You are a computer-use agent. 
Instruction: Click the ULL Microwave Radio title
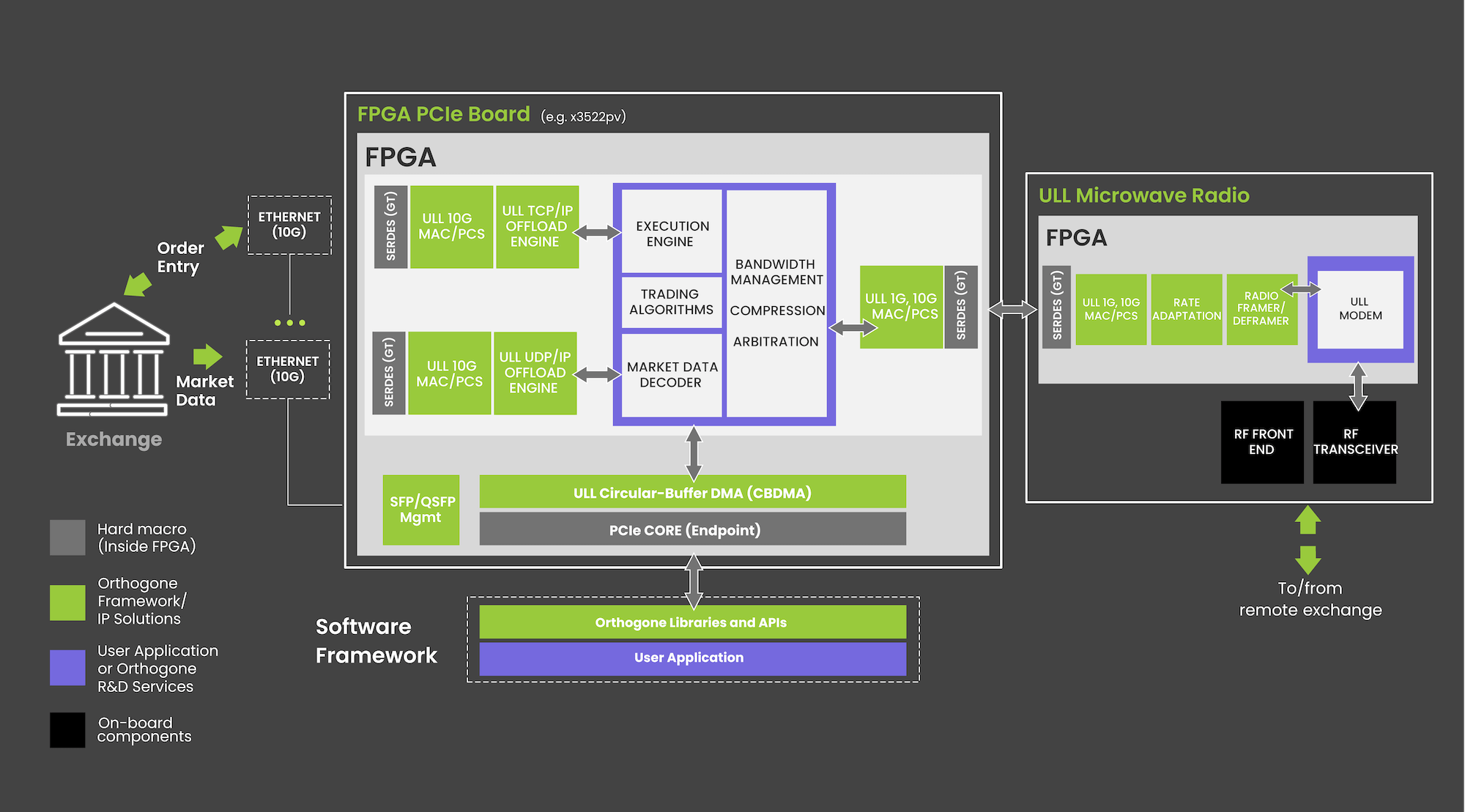click(x=1143, y=195)
